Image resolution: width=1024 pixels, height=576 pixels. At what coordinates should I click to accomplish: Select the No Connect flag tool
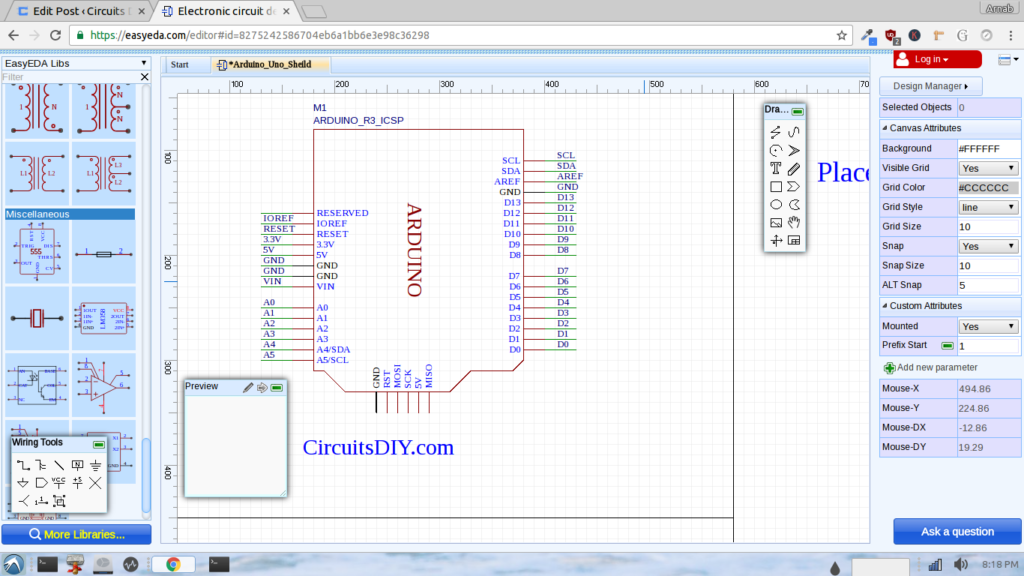point(95,483)
